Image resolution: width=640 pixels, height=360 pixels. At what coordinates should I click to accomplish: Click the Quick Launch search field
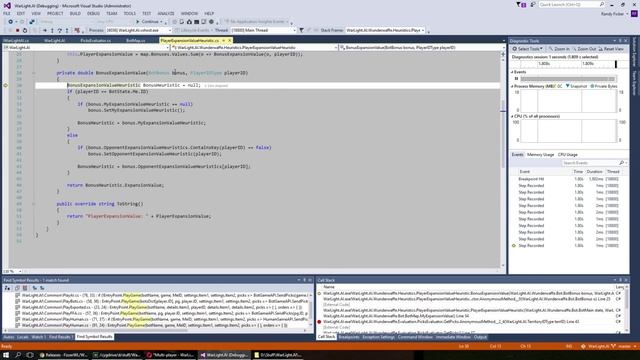click(x=571, y=4)
